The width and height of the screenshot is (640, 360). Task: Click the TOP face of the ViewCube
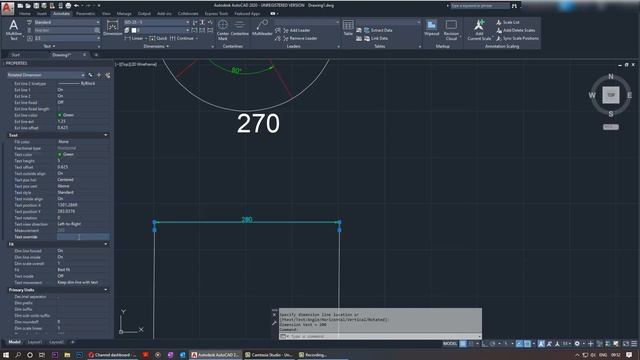tap(611, 95)
